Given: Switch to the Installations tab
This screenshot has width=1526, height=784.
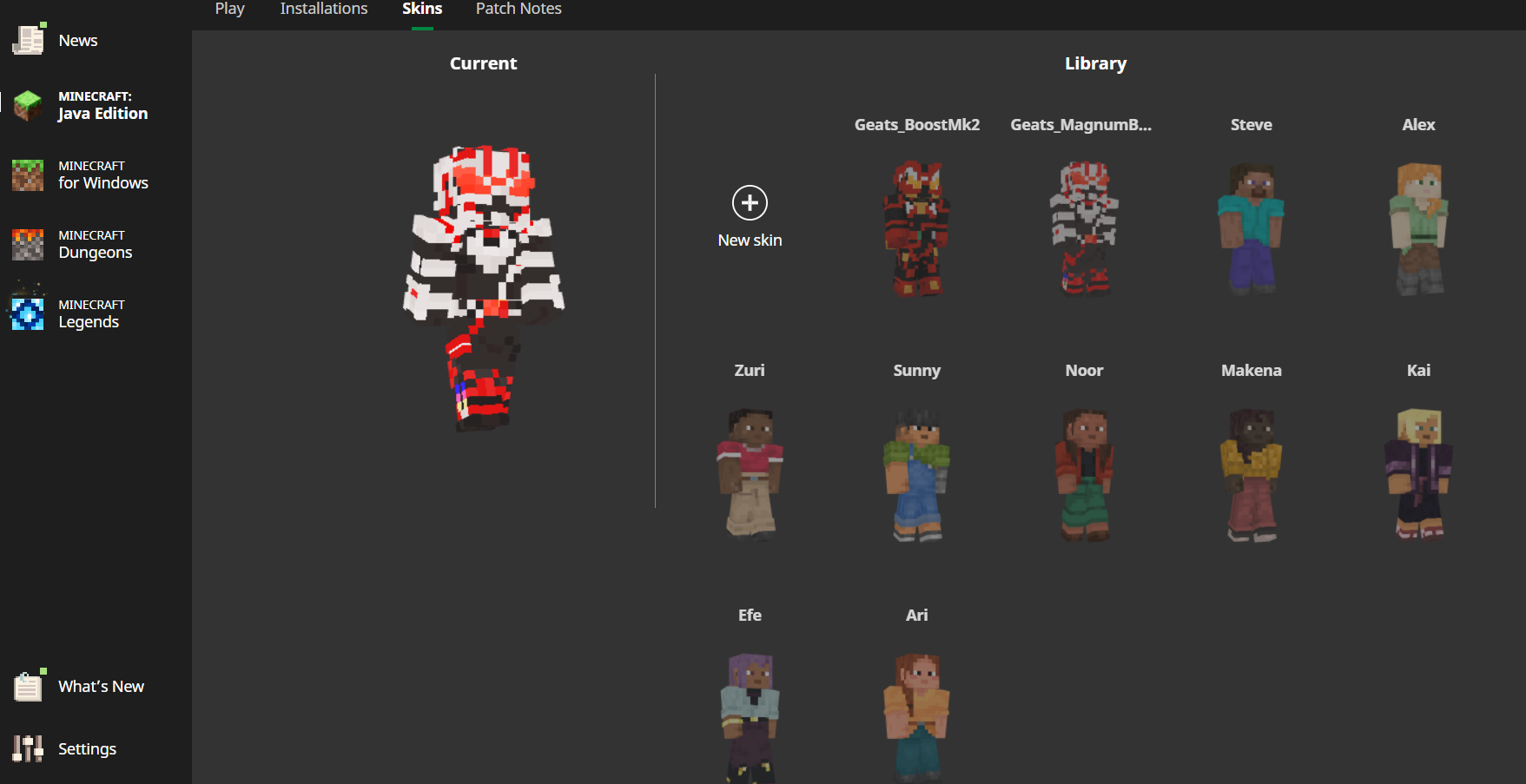Looking at the screenshot, I should [324, 9].
